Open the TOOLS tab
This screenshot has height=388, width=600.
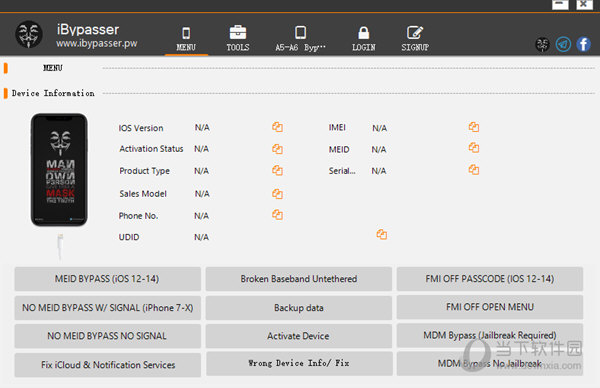coord(238,39)
